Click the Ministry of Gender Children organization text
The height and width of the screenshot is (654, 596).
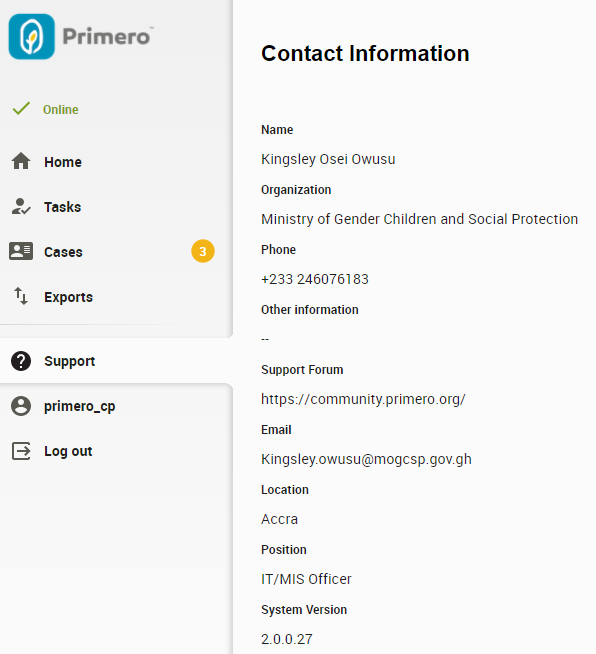tap(420, 219)
